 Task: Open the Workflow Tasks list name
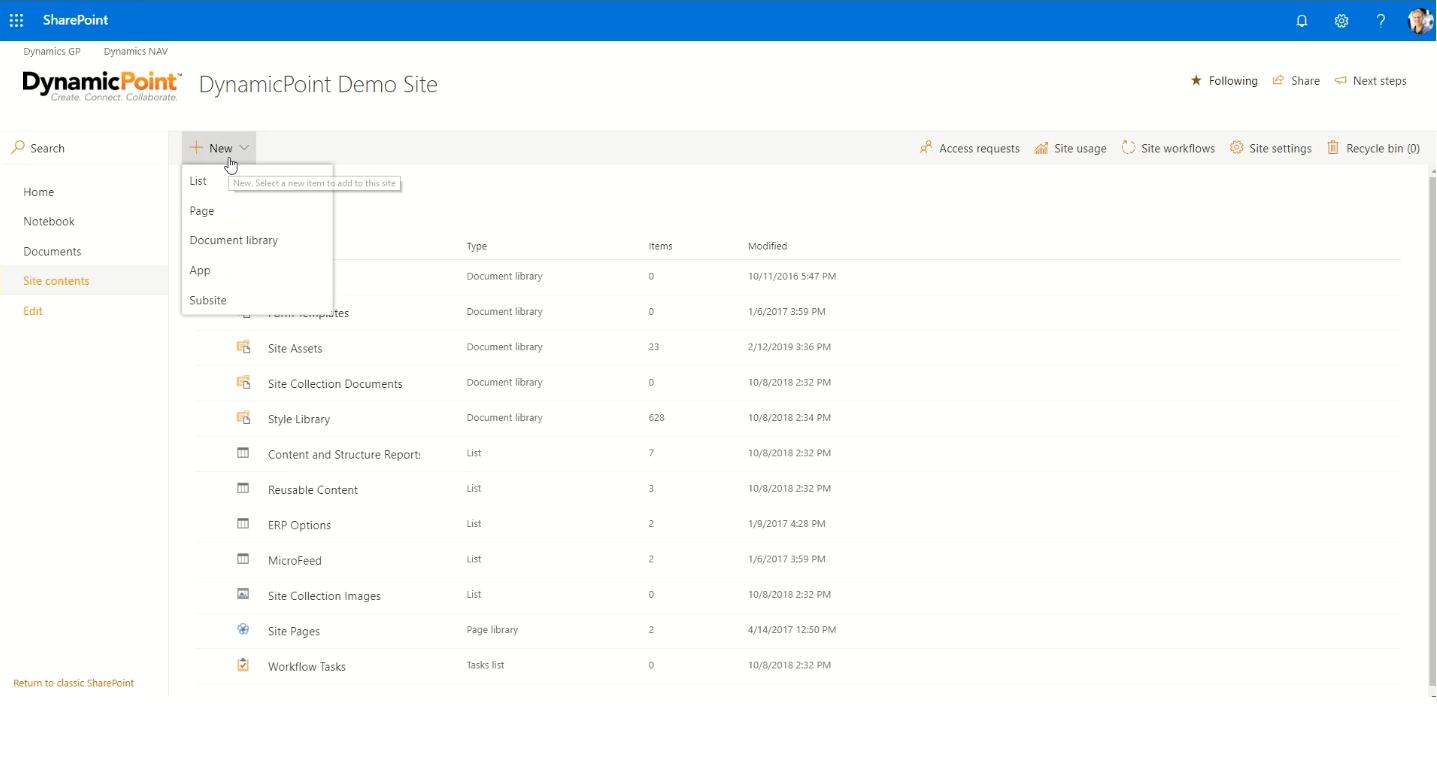pos(307,667)
